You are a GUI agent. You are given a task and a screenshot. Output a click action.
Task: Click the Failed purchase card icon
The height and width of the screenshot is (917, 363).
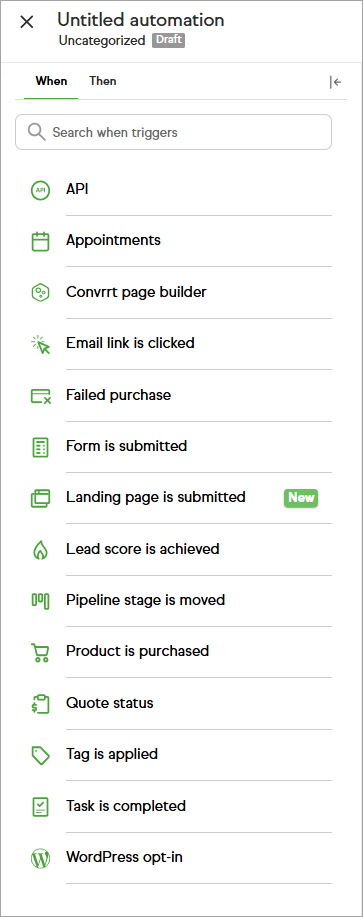pyautogui.click(x=41, y=396)
